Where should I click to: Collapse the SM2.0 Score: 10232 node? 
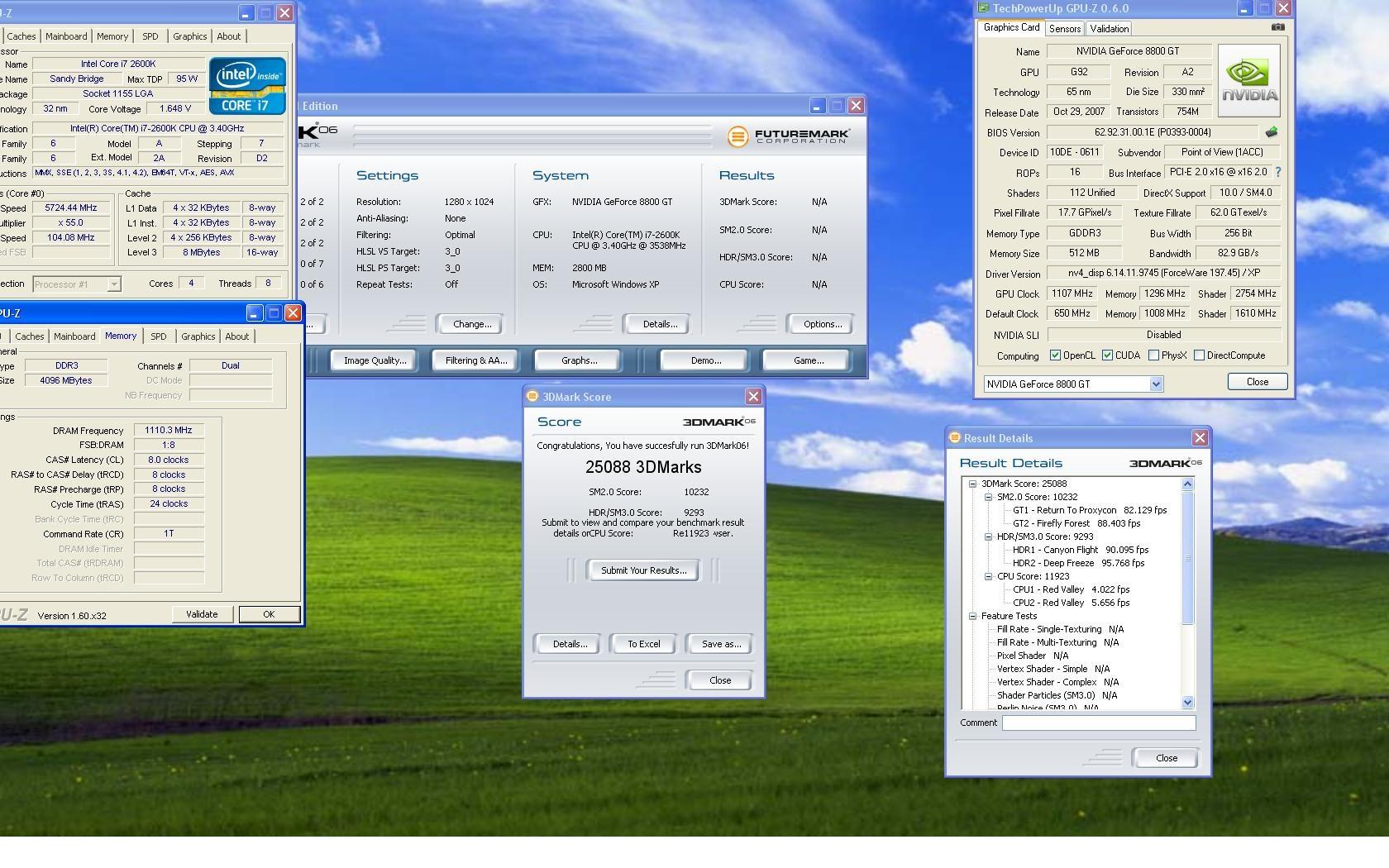click(x=988, y=498)
